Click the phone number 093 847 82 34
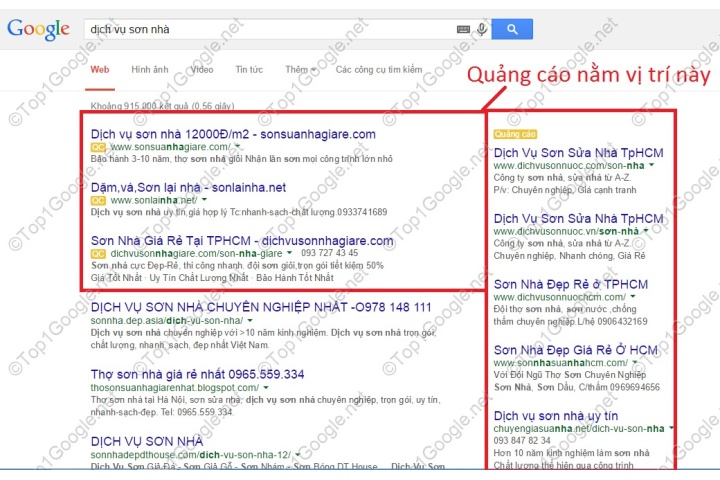 click(522, 440)
